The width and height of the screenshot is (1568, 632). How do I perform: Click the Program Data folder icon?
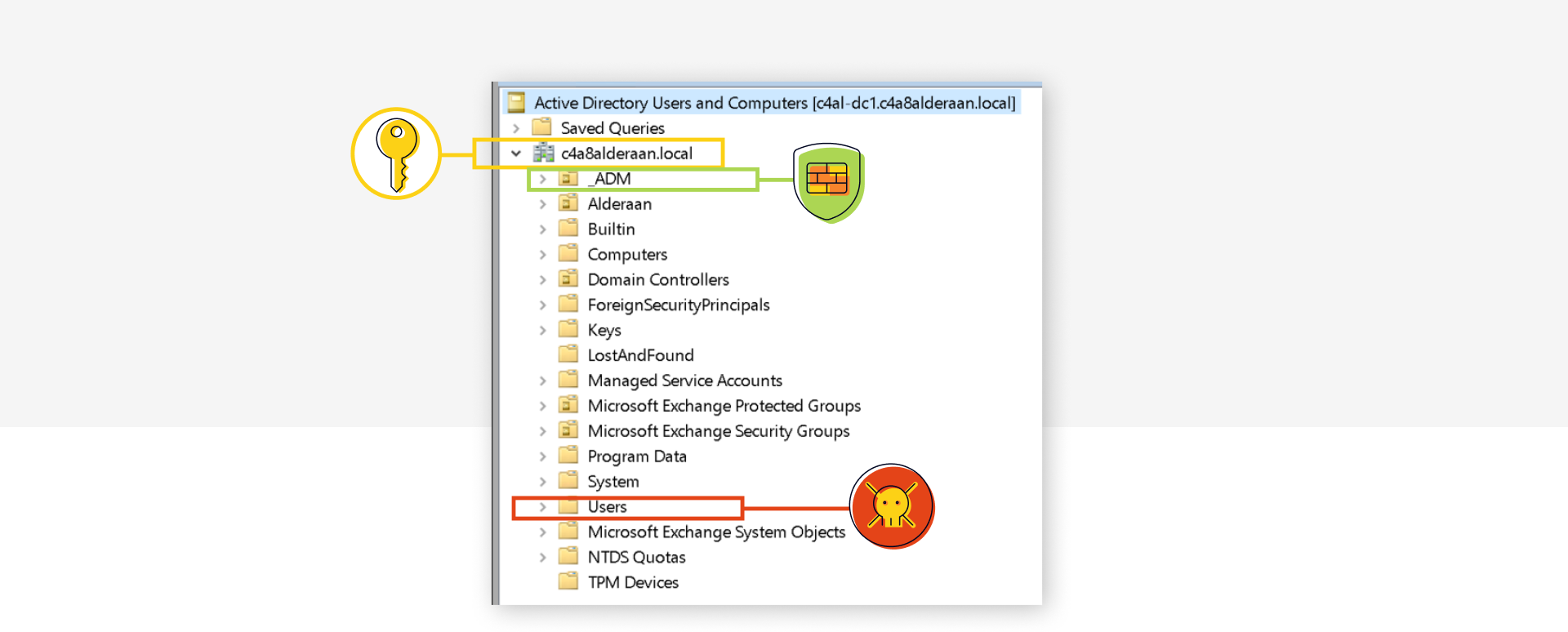(x=568, y=456)
